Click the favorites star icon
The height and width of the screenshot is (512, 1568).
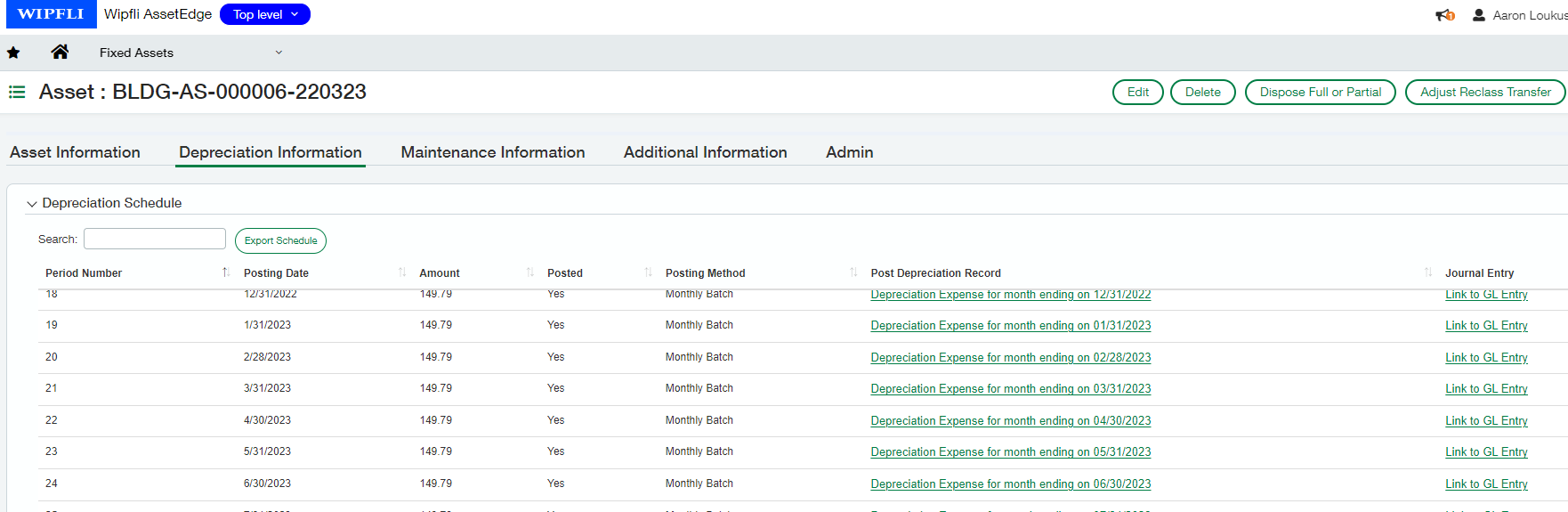(x=13, y=53)
